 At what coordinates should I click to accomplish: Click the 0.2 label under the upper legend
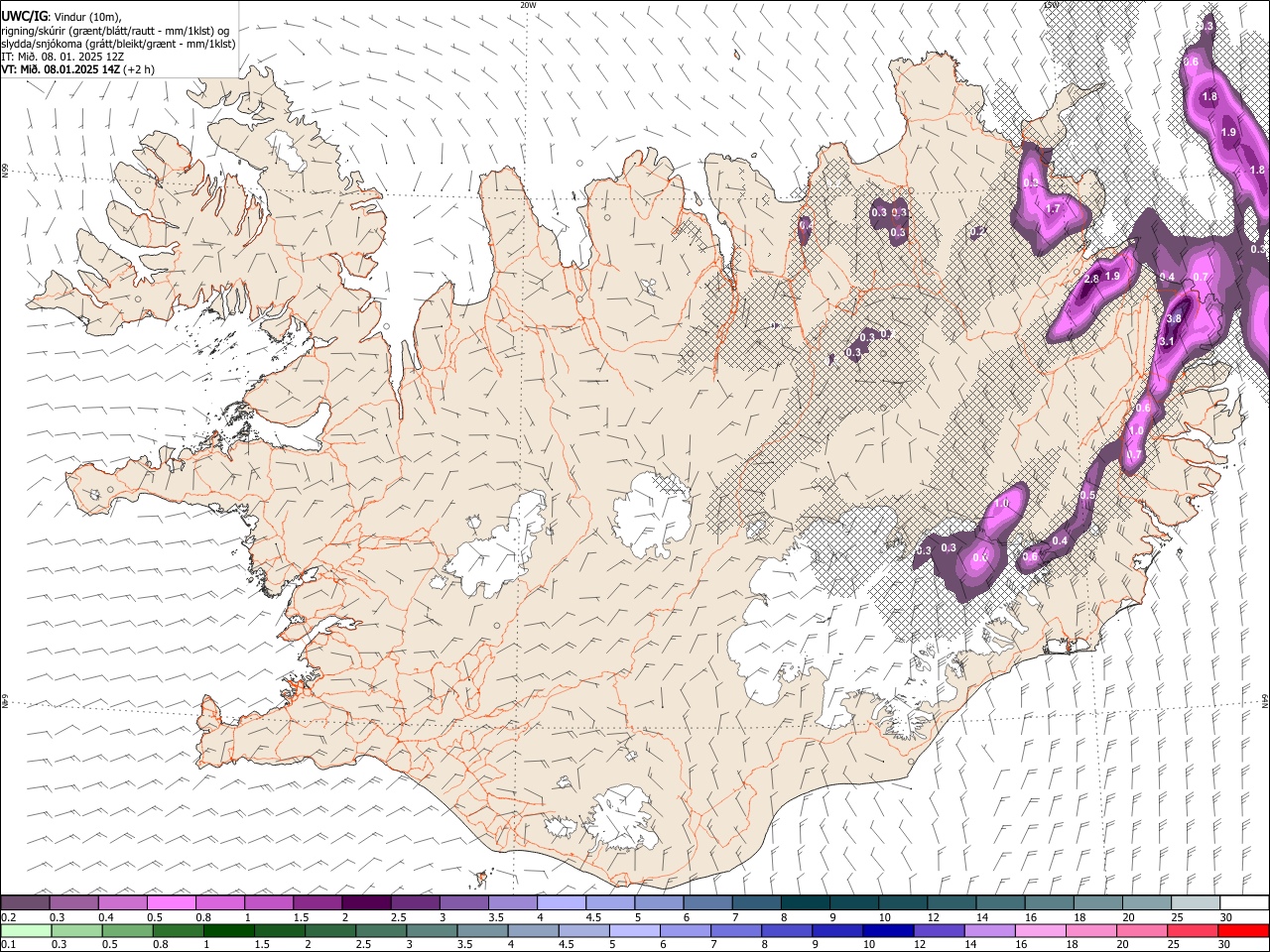tap(8, 917)
